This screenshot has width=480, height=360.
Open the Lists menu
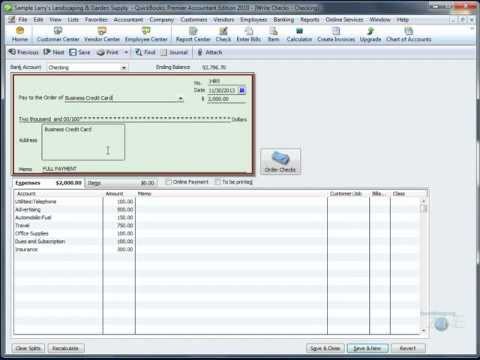pyautogui.click(x=73, y=20)
